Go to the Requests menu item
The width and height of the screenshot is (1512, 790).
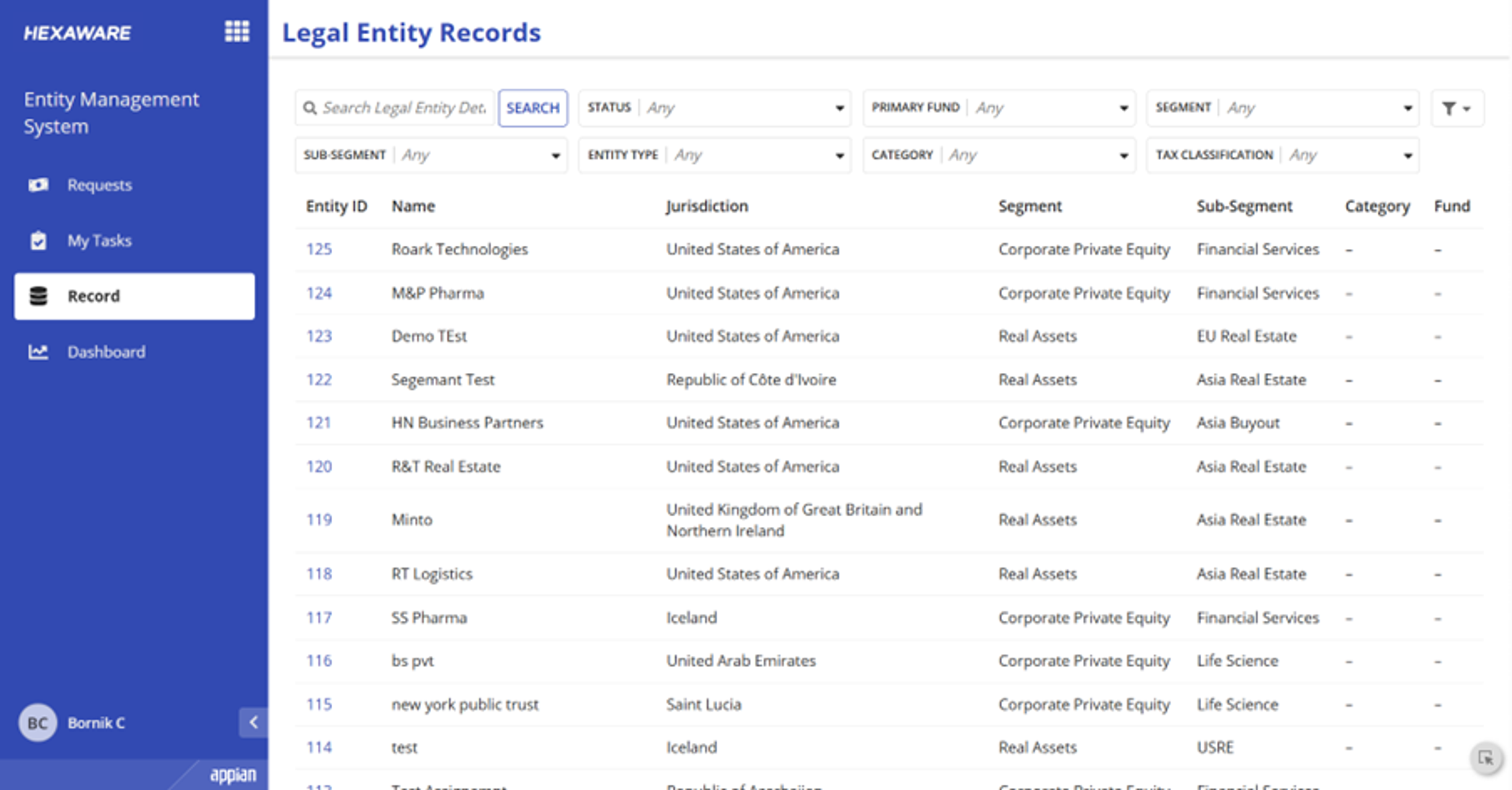(134, 185)
